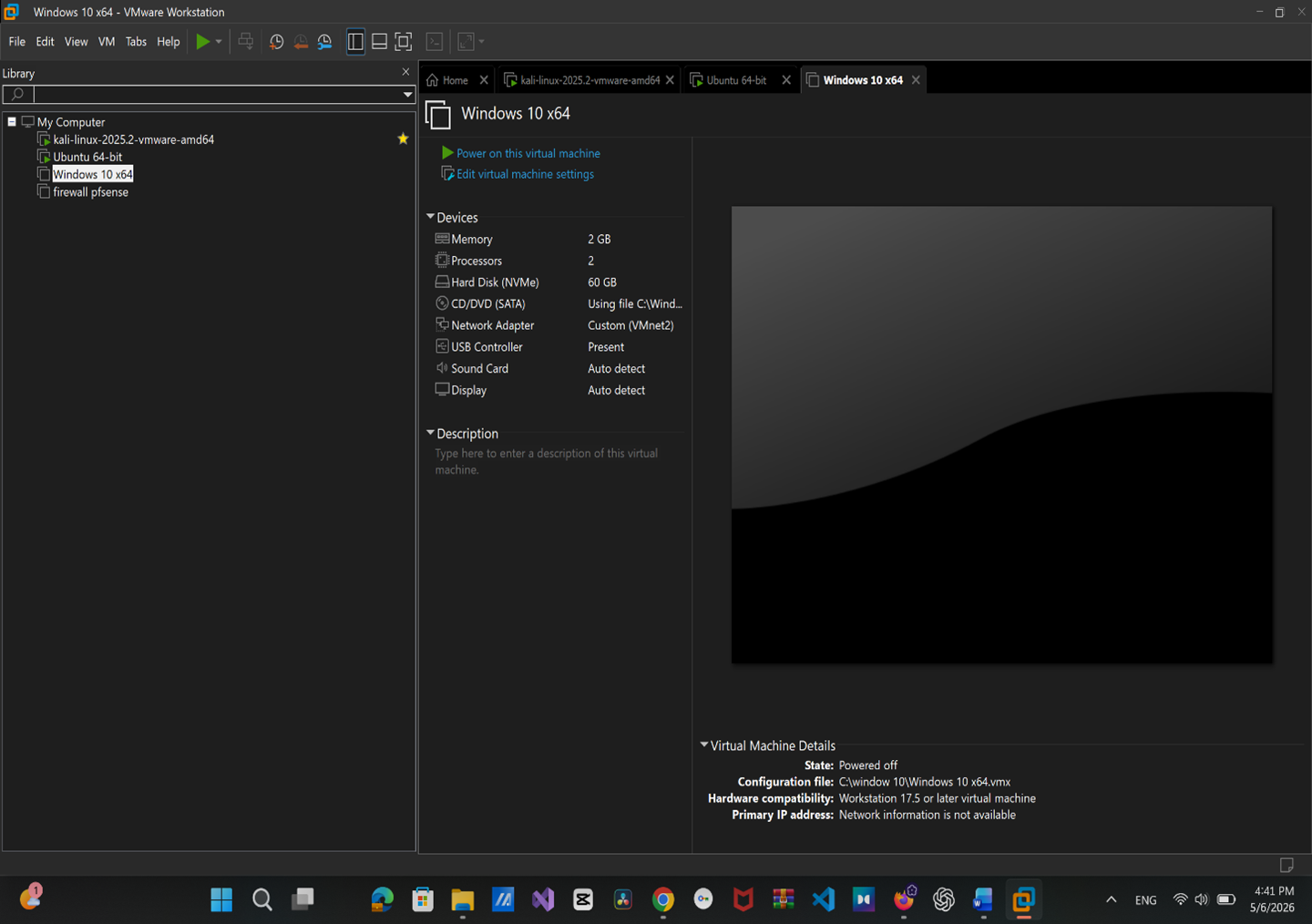Image resolution: width=1312 pixels, height=924 pixels.
Task: Select the CD/DVD (SATA) device
Action: (558, 303)
